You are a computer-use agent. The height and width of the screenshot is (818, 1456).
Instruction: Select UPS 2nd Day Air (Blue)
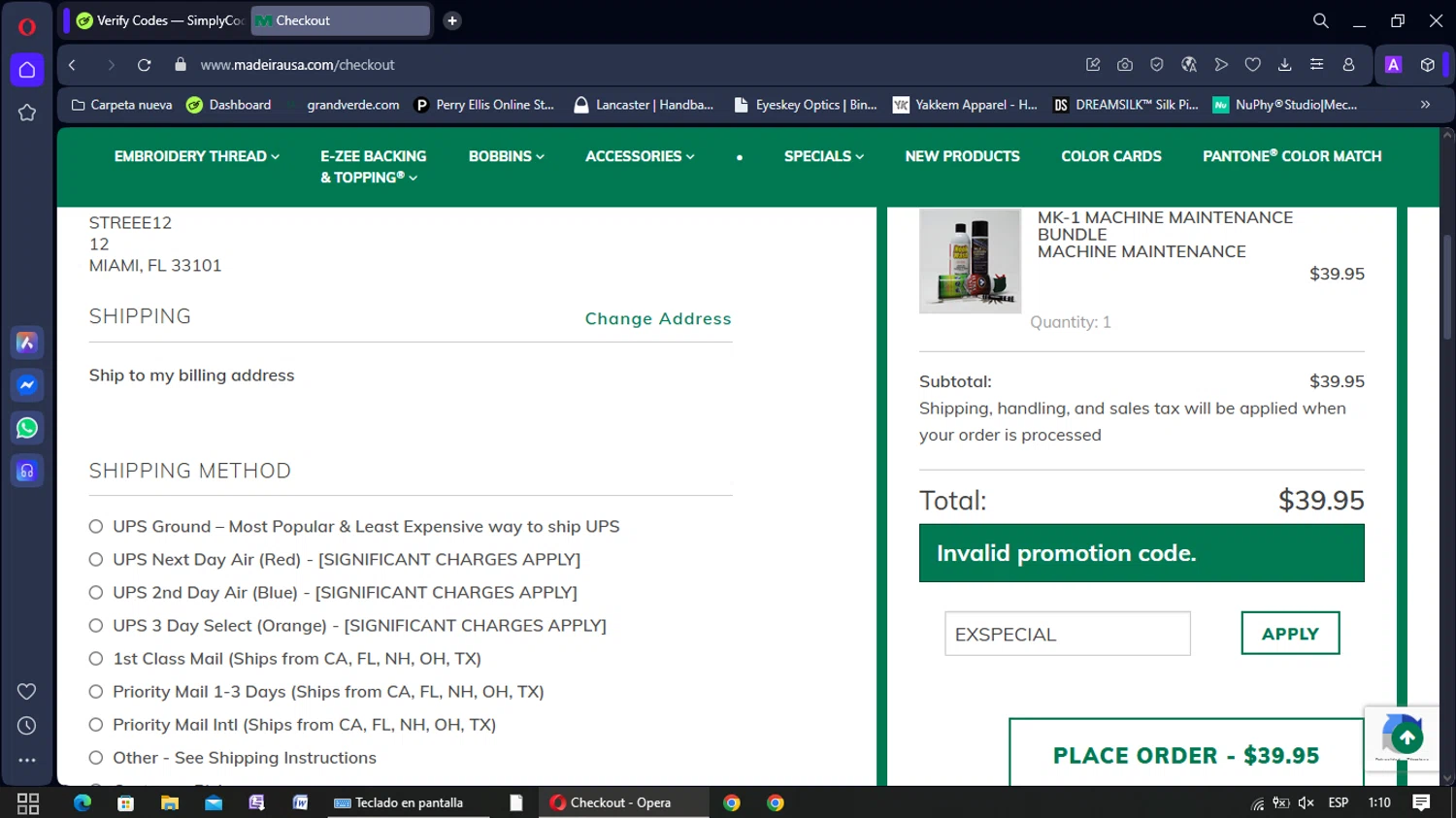pos(96,593)
